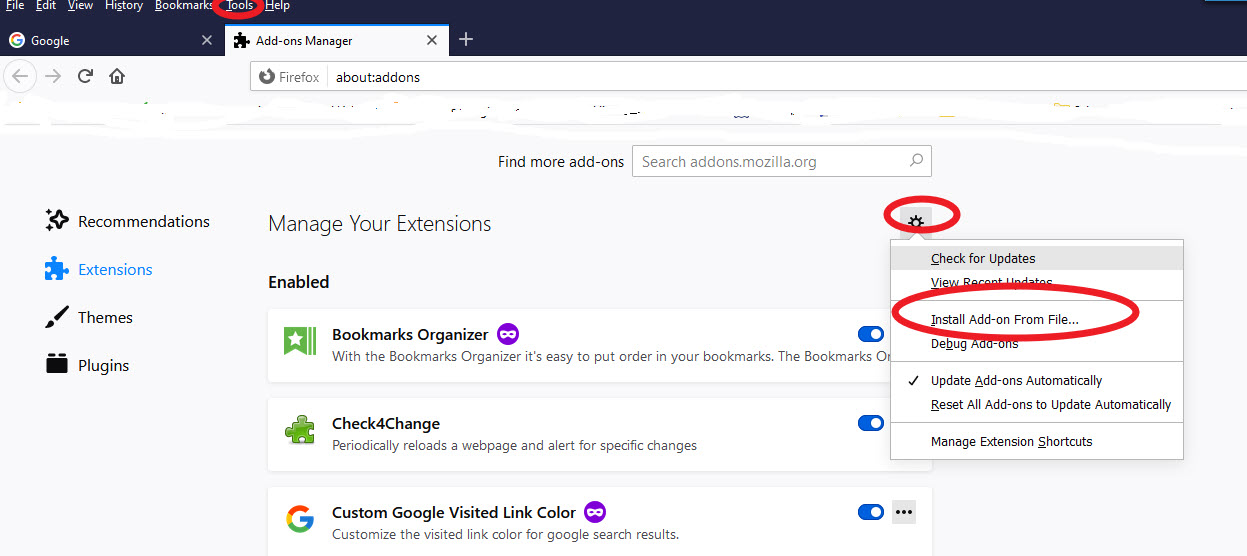Close the Google tab
1247x556 pixels.
click(x=207, y=41)
